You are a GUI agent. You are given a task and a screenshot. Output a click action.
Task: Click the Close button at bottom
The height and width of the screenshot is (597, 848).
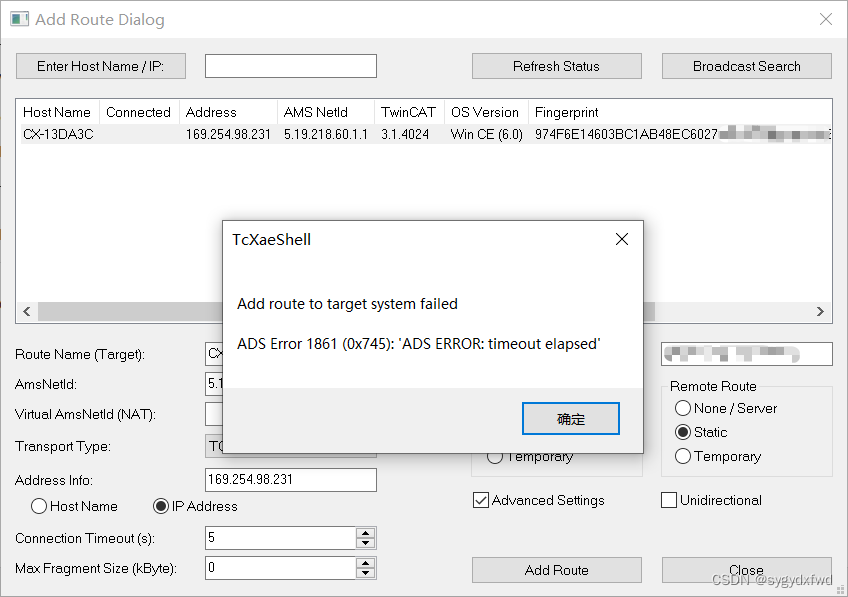pyautogui.click(x=747, y=570)
